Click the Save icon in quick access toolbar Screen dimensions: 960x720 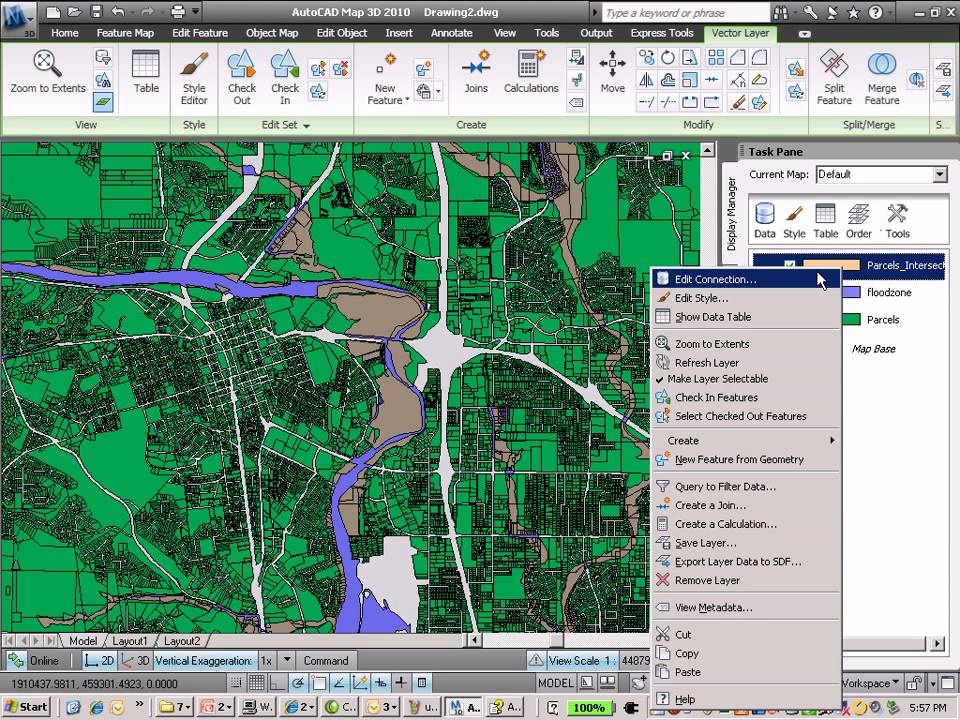coord(96,11)
